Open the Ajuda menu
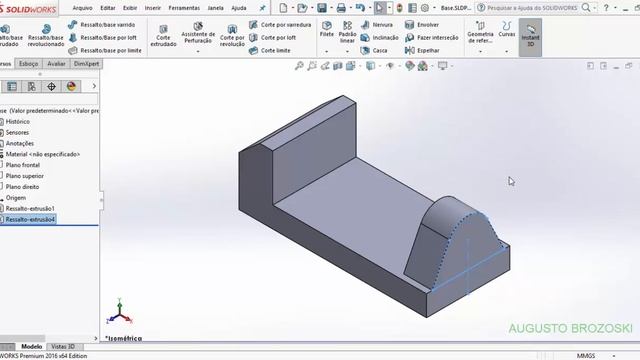The image size is (640, 360). pos(239,8)
